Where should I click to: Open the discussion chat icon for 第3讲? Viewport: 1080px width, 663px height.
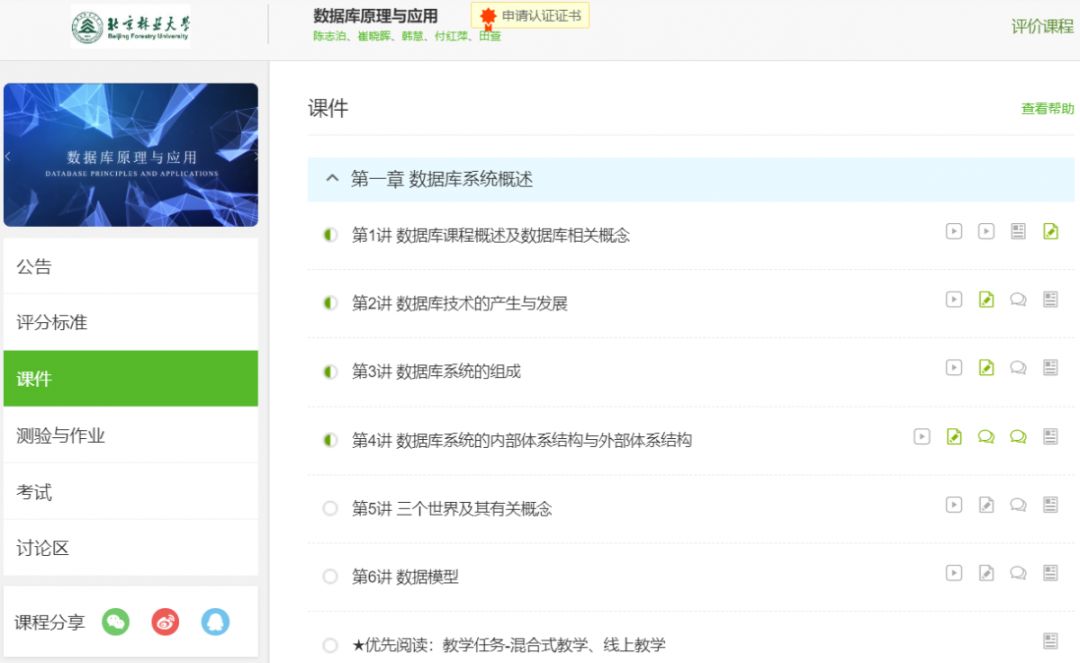click(1018, 367)
